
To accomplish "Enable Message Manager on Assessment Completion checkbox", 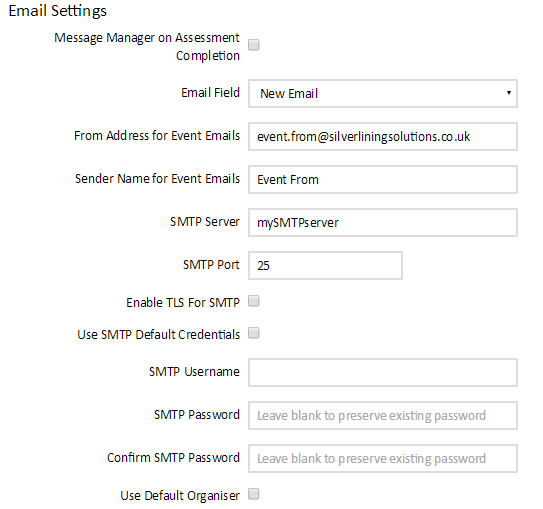I will tap(253, 45).
